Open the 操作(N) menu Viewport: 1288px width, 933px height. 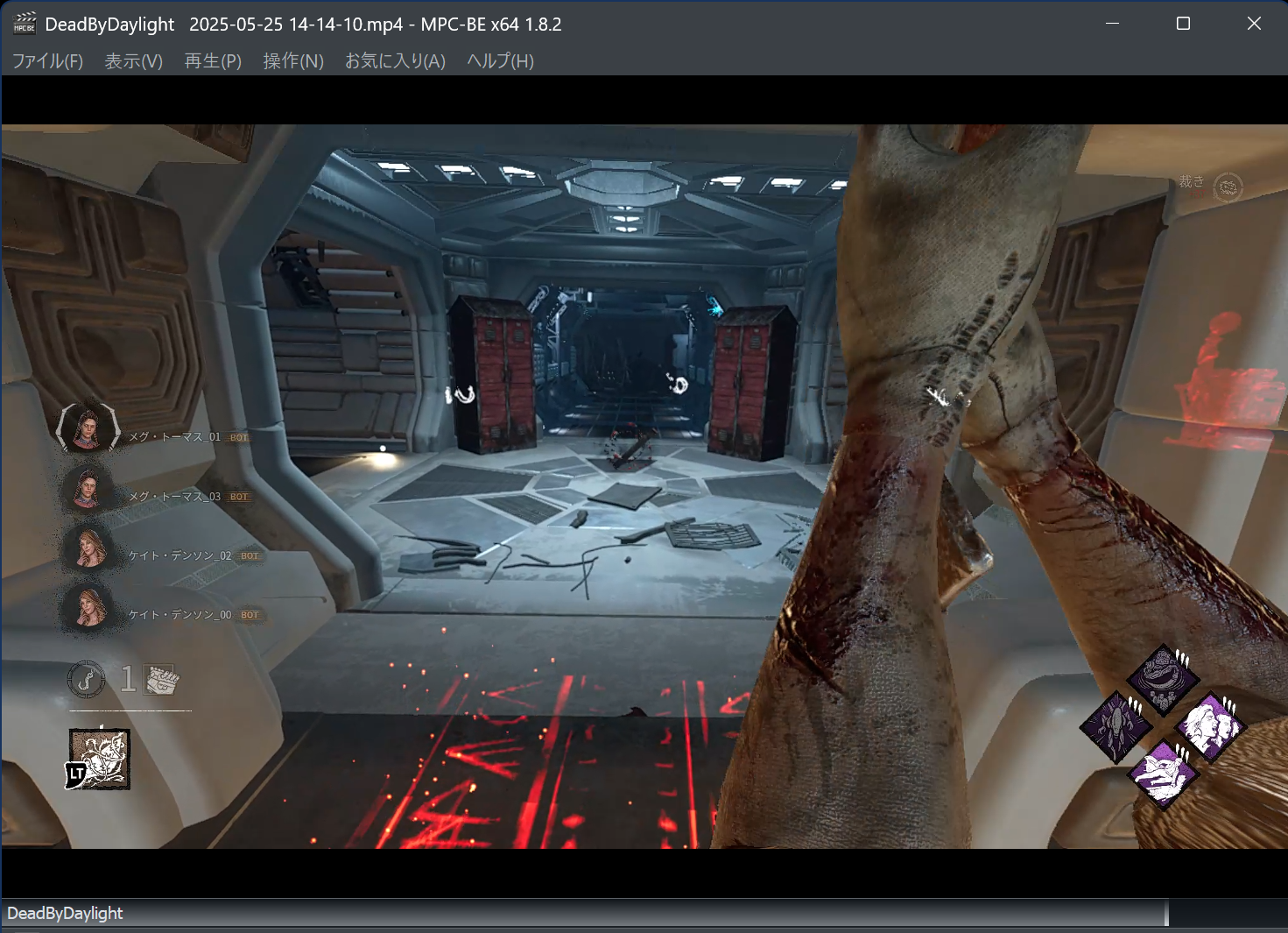(293, 60)
